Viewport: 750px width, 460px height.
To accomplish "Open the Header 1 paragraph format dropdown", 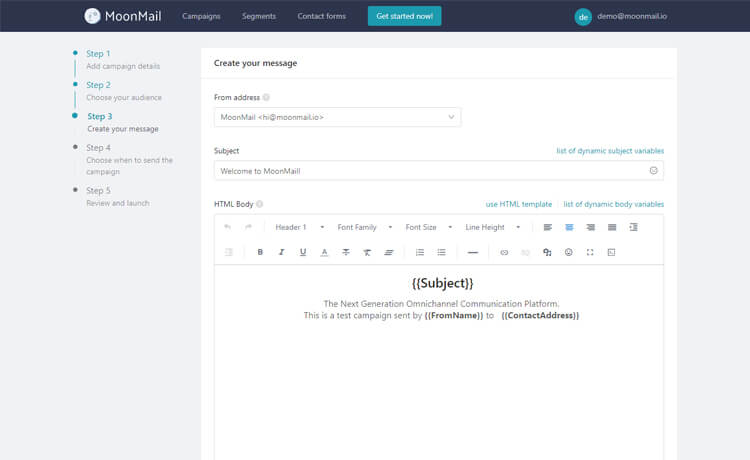I will pos(299,227).
